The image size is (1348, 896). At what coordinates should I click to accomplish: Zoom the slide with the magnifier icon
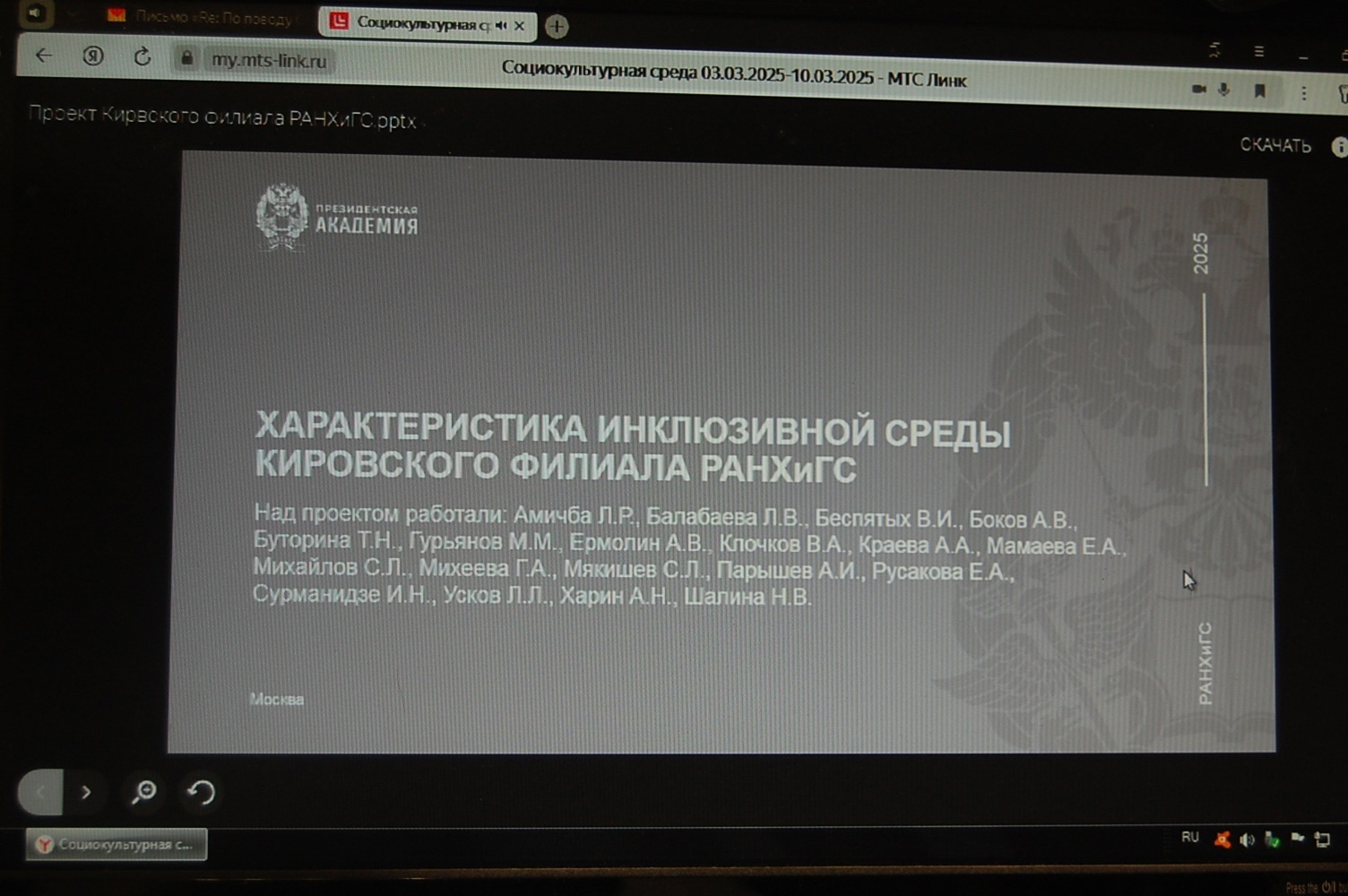(x=143, y=792)
